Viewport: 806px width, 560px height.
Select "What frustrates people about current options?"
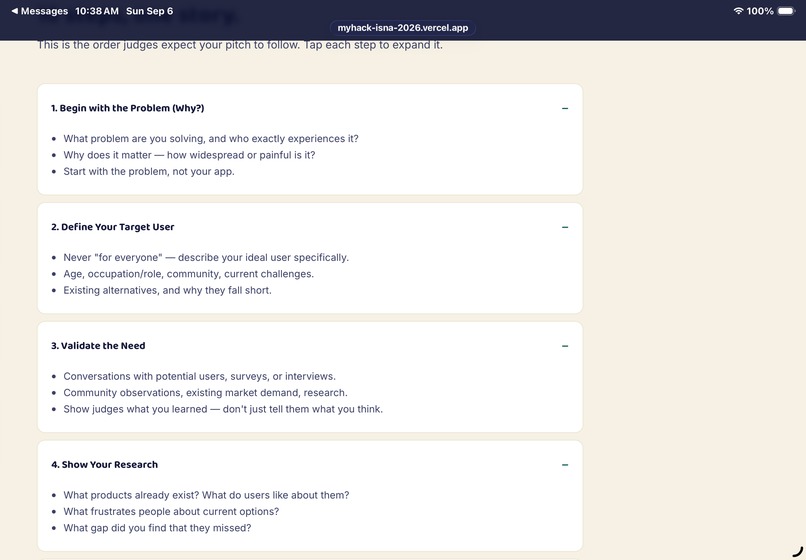(171, 511)
